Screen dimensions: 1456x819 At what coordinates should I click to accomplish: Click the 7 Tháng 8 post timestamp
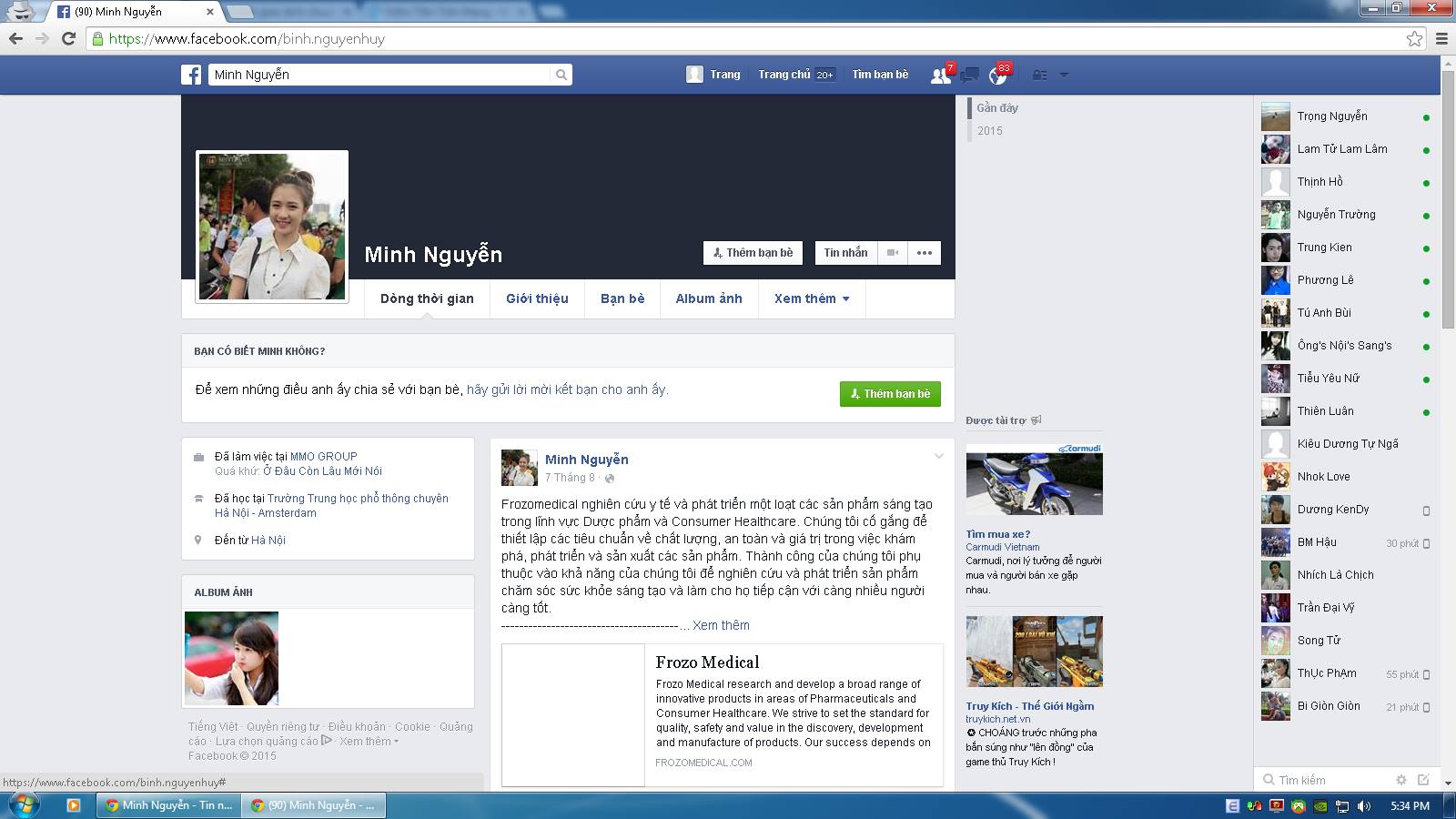[x=570, y=478]
